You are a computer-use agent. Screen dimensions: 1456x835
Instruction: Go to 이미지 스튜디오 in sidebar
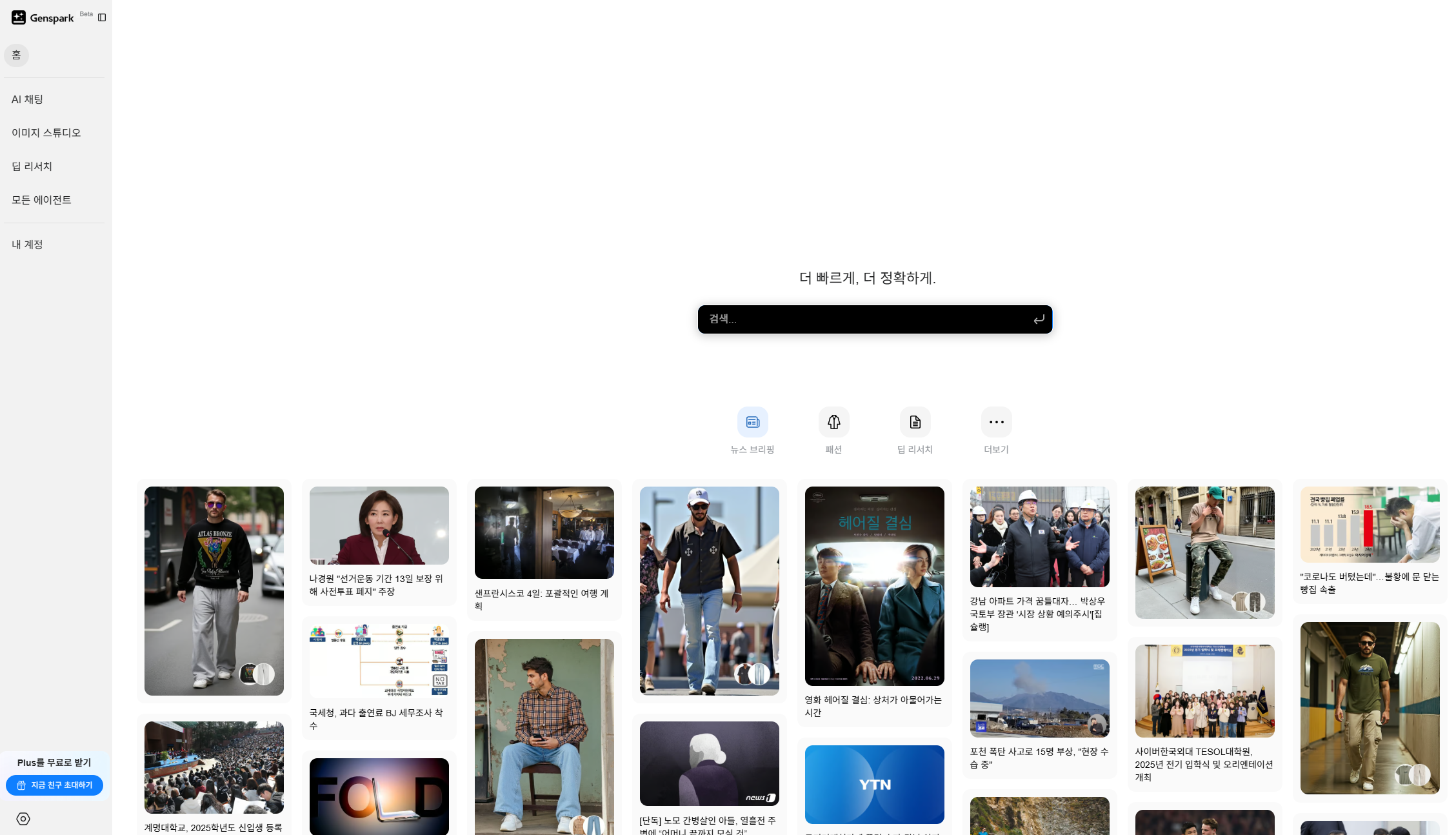click(x=46, y=133)
